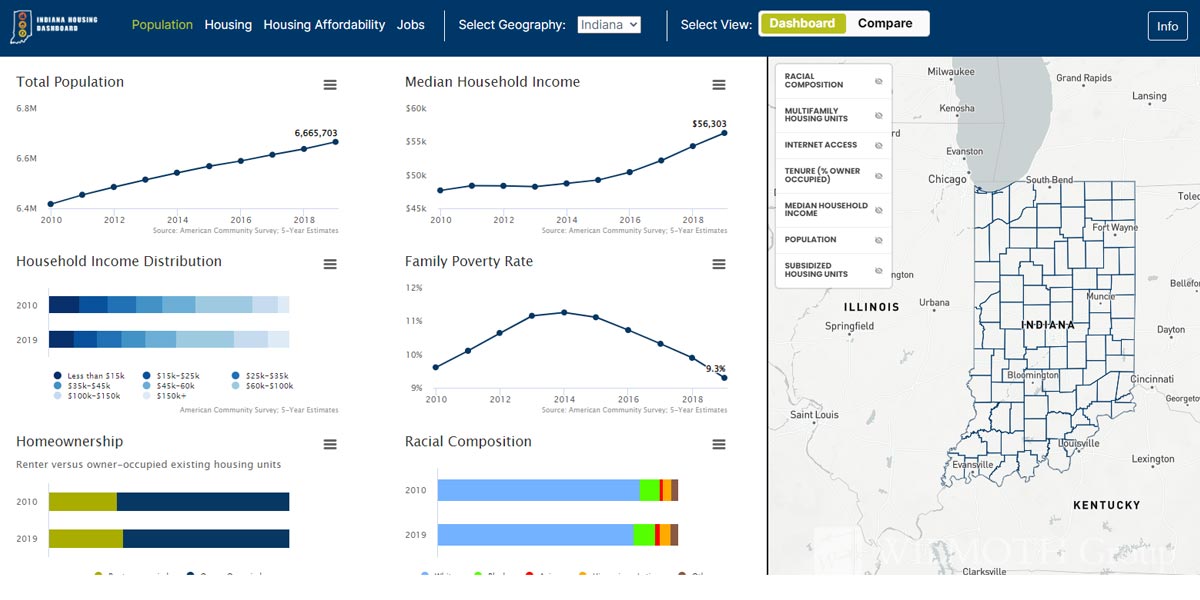The width and height of the screenshot is (1200, 600).
Task: Click the 6,665,703 population value label
Action: (x=315, y=133)
